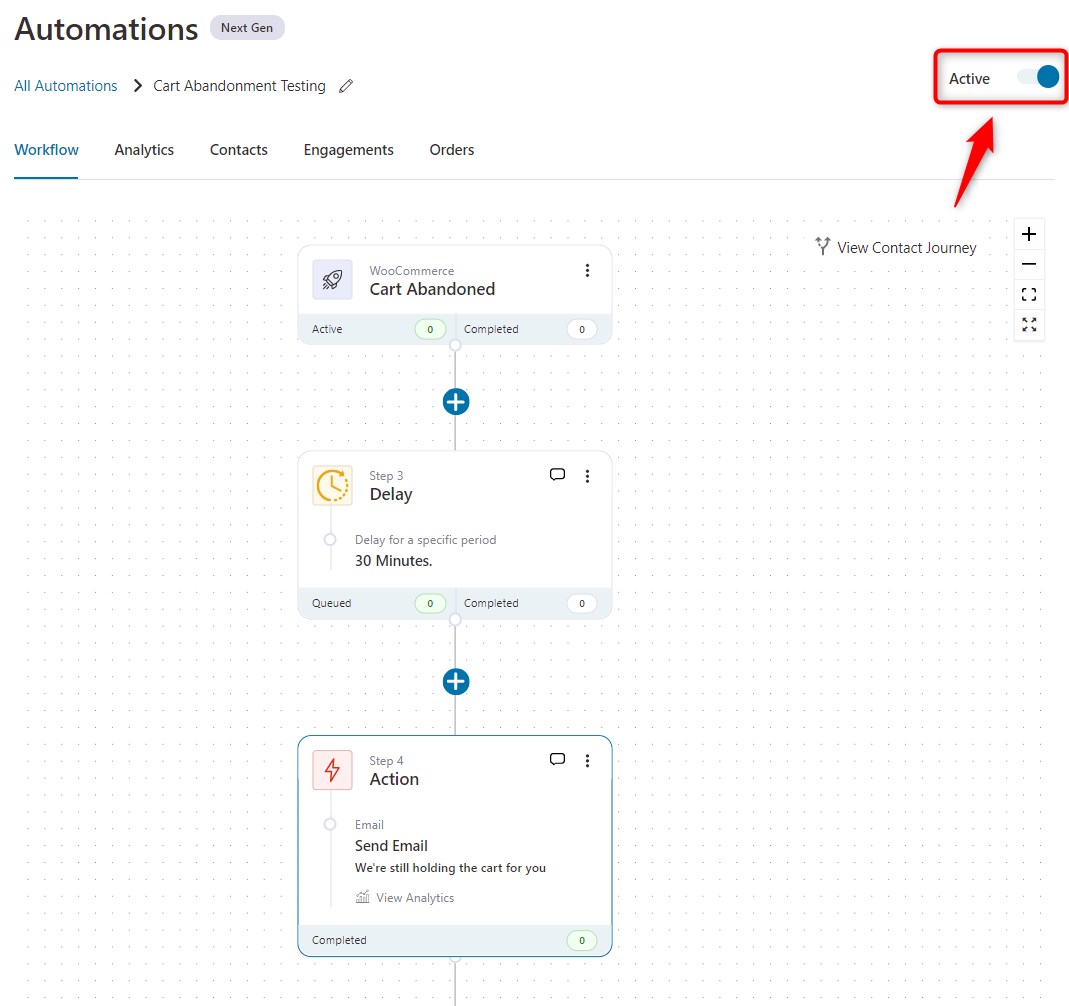The image size is (1069, 1006).
Task: Click the pencil icon to rename the automation
Action: click(346, 86)
